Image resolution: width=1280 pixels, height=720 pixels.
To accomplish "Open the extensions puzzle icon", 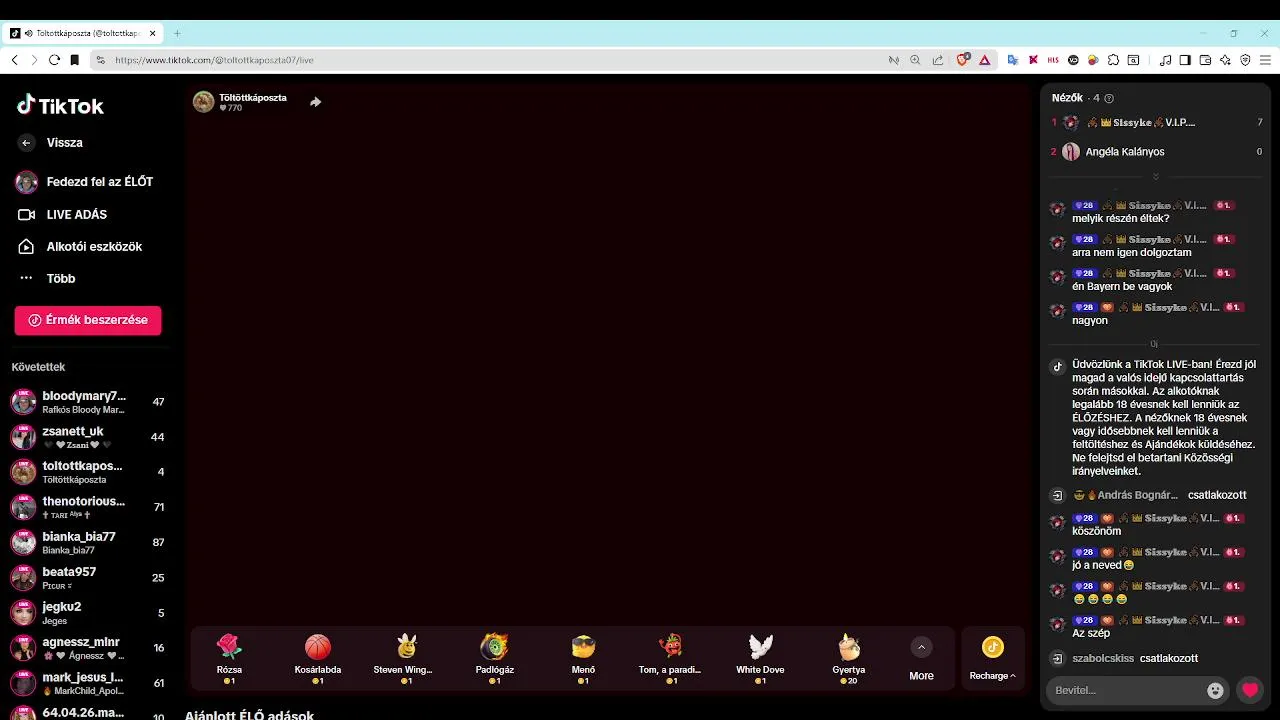I will pyautogui.click(x=1113, y=60).
